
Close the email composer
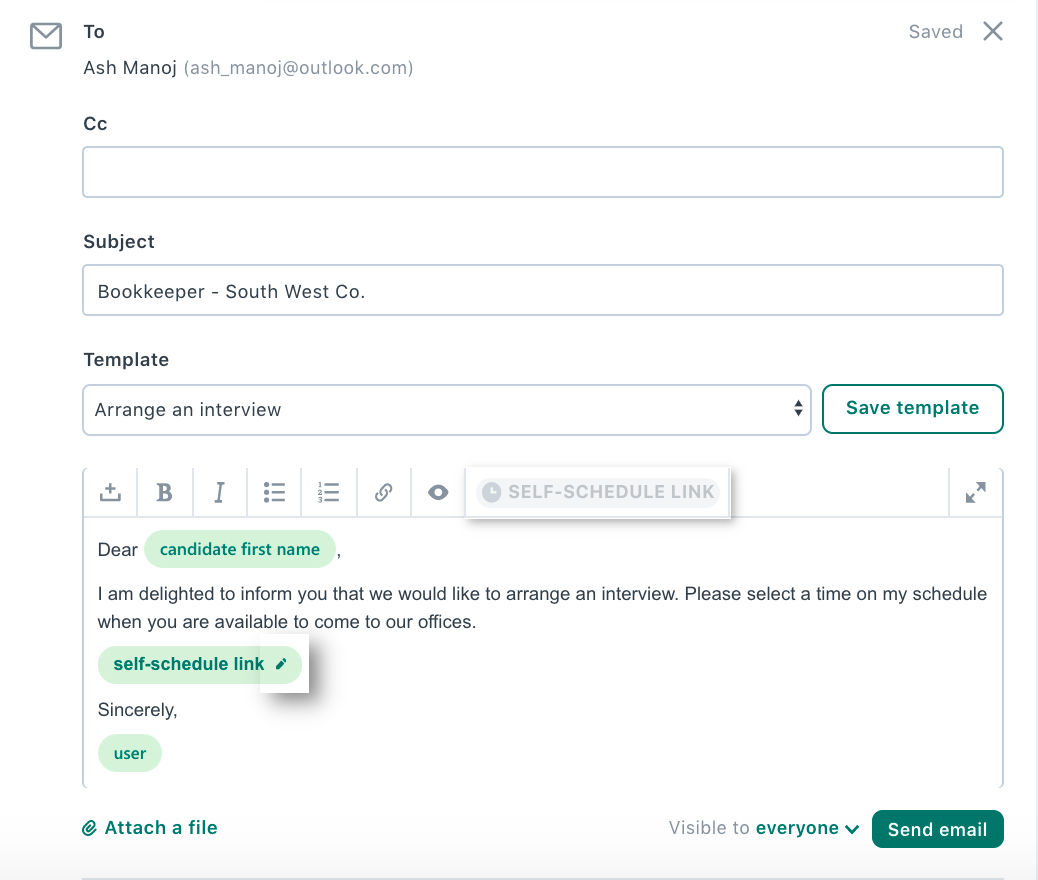[x=992, y=31]
